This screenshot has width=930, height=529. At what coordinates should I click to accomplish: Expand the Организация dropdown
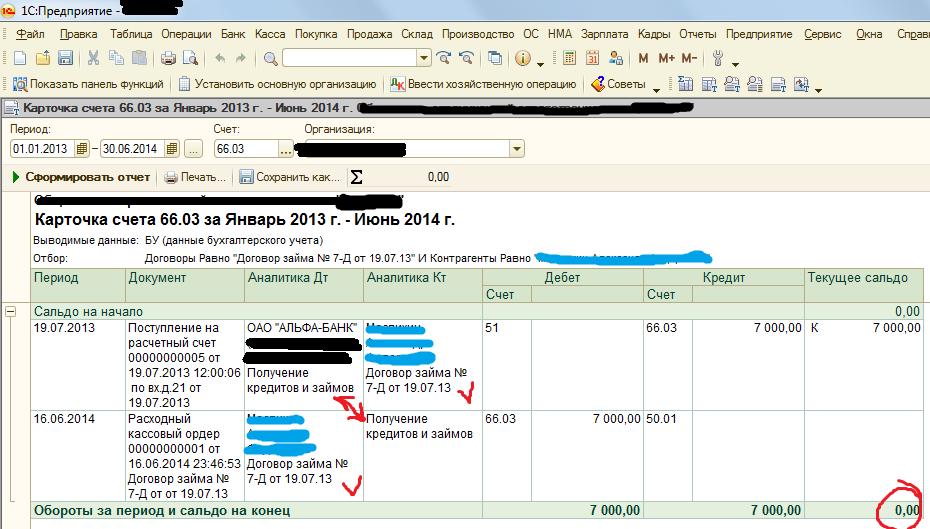(x=517, y=149)
